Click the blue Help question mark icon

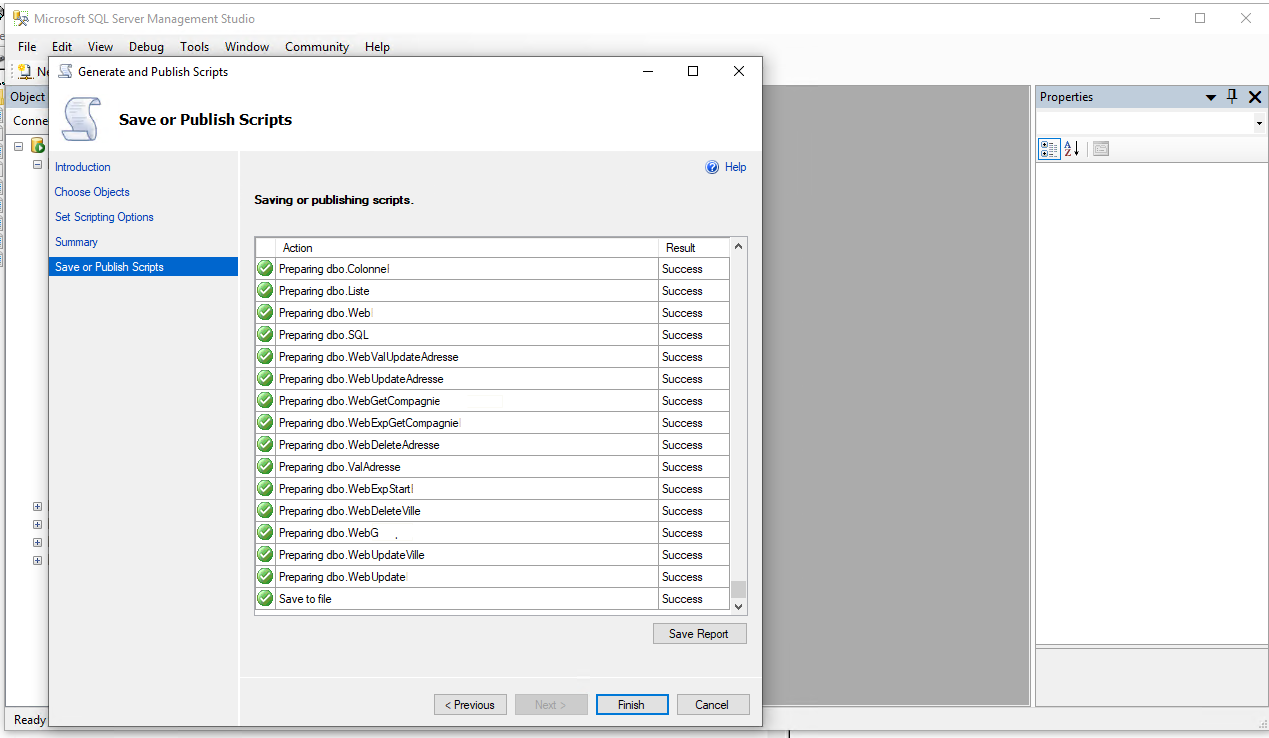712,167
